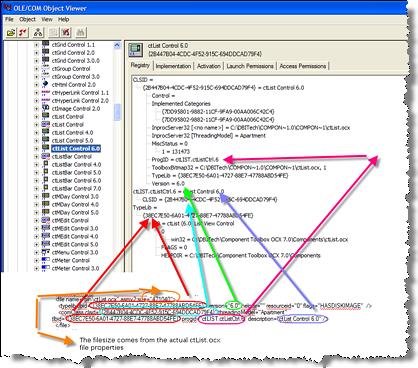The width and height of the screenshot is (418, 368).
Task: Expand the ctList Control 5.0 node
Action: point(36,141)
